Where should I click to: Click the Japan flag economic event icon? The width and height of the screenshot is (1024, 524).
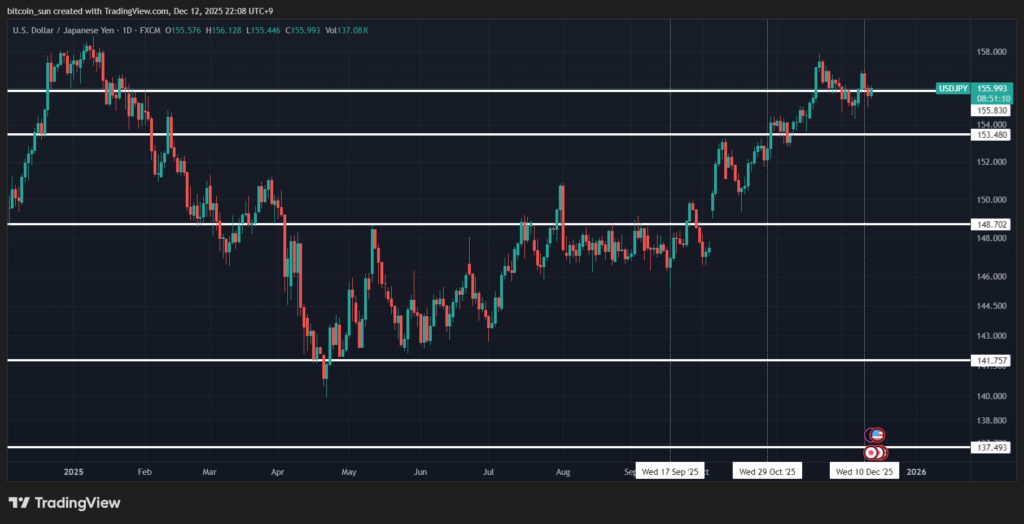coord(872,453)
